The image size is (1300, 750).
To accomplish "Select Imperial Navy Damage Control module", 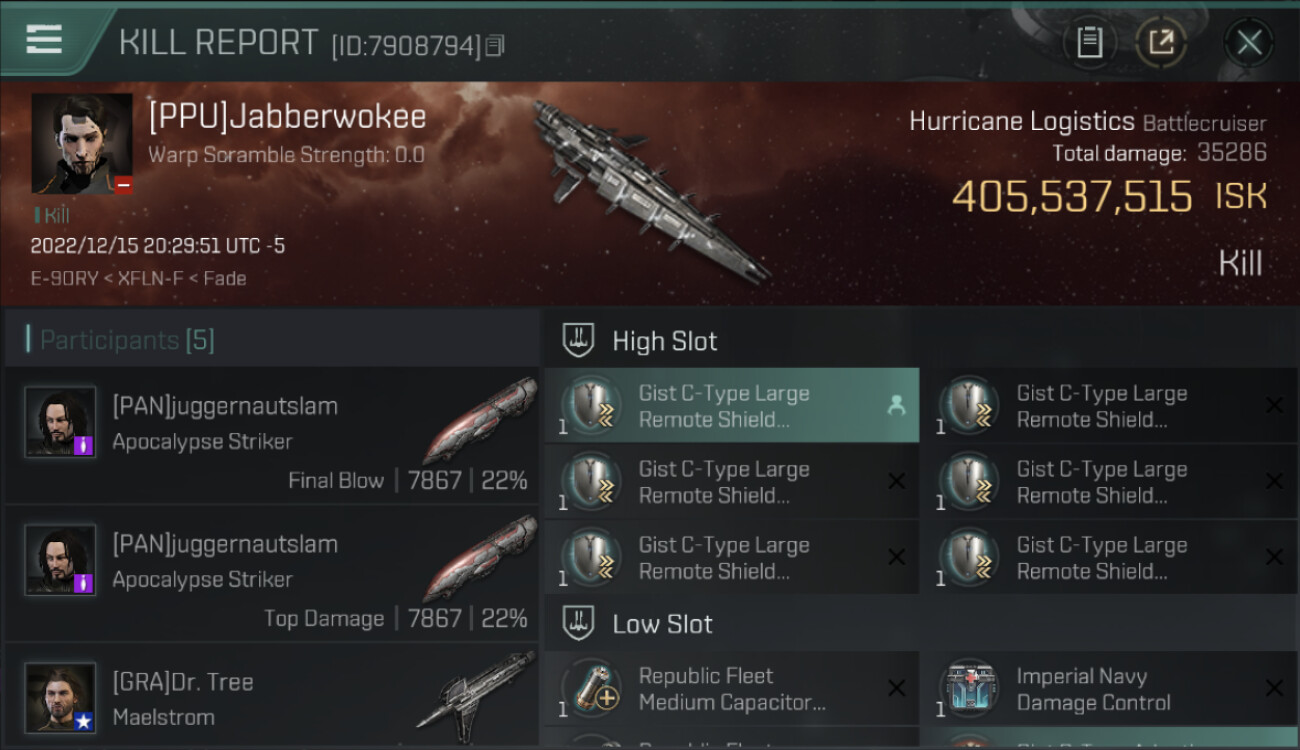I will [1110, 688].
